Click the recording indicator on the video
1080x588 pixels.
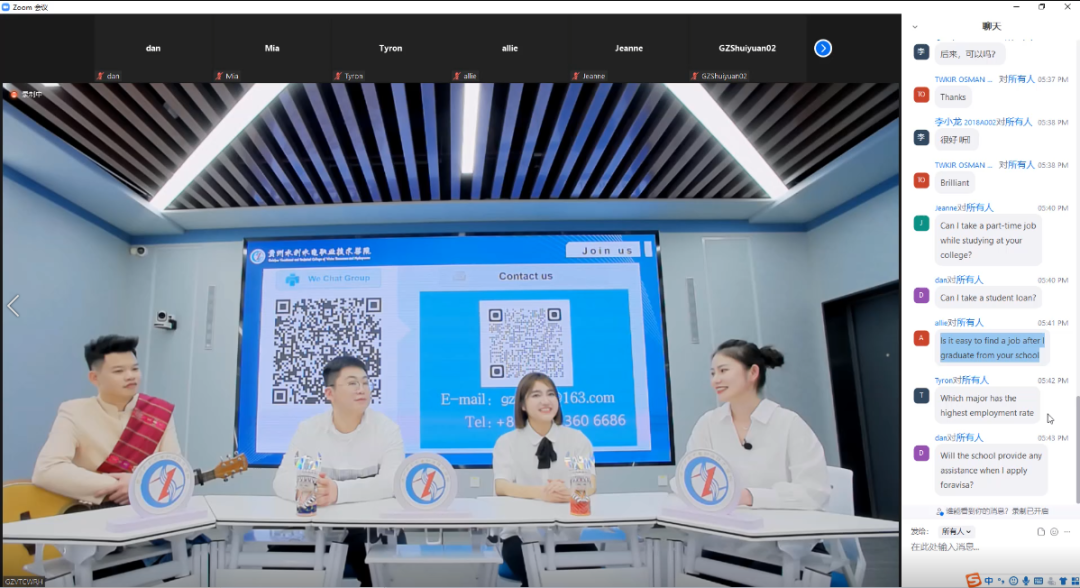[x=25, y=94]
